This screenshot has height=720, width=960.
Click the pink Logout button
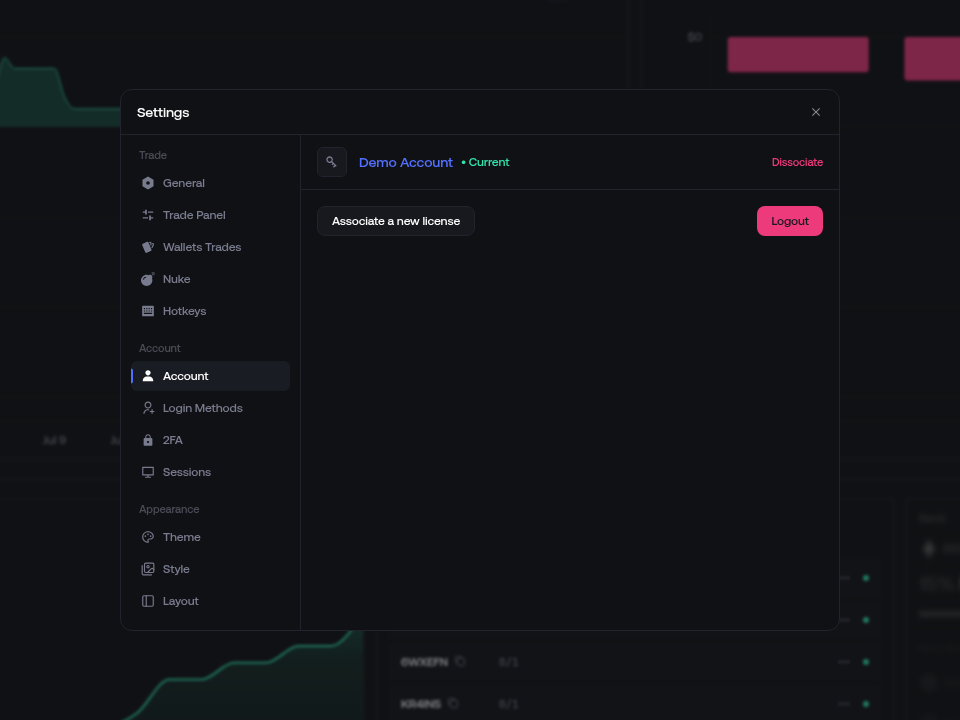pos(790,221)
